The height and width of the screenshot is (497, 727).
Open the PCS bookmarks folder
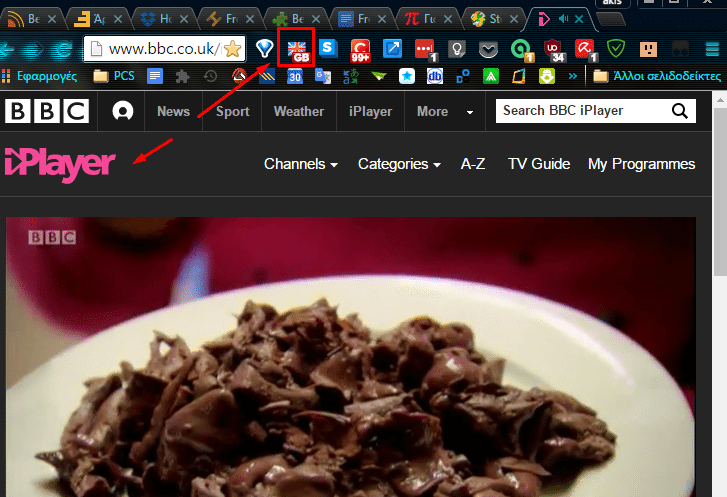(114, 76)
